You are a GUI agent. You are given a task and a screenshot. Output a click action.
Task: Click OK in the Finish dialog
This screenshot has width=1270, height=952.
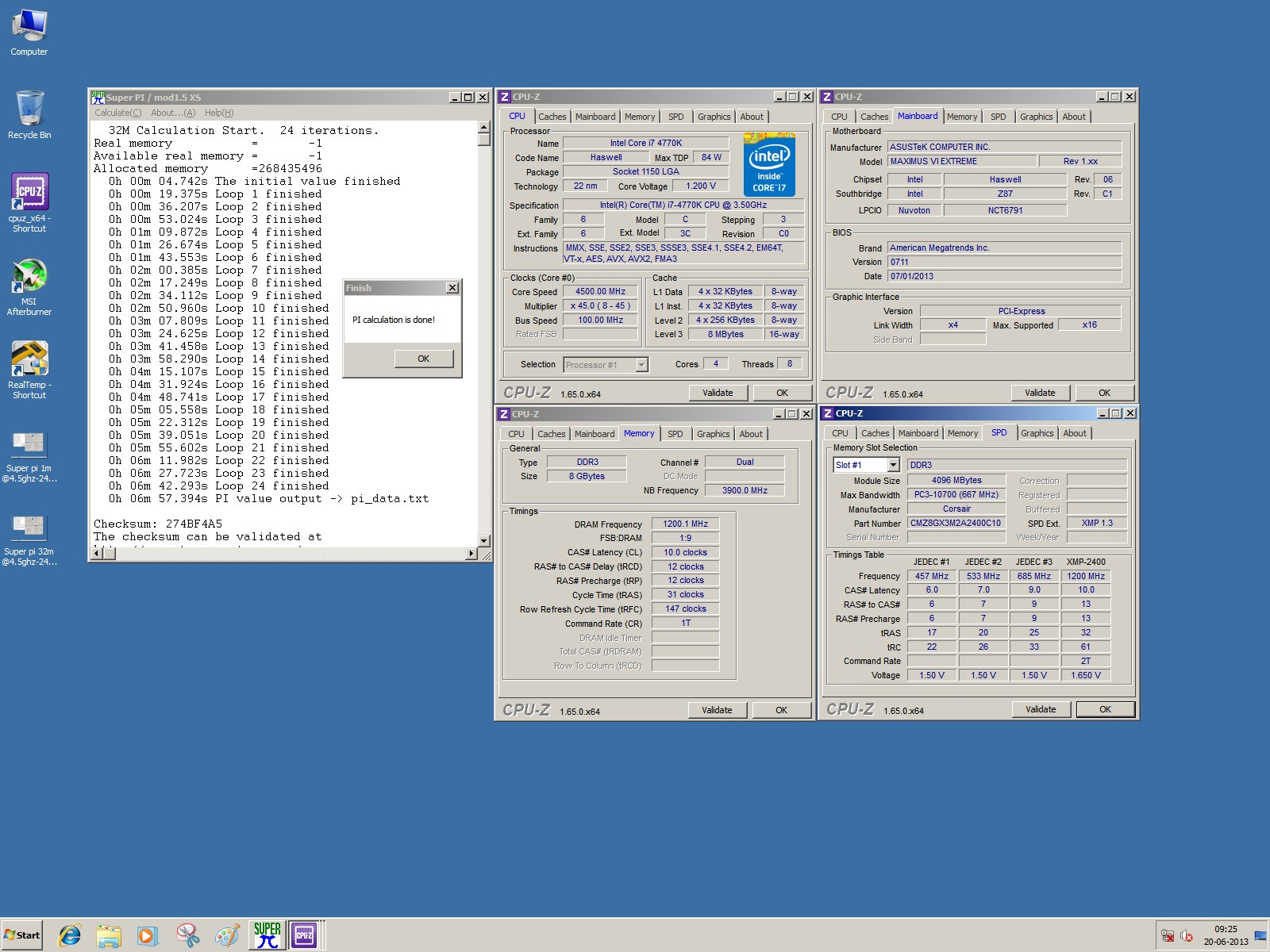[x=424, y=359]
